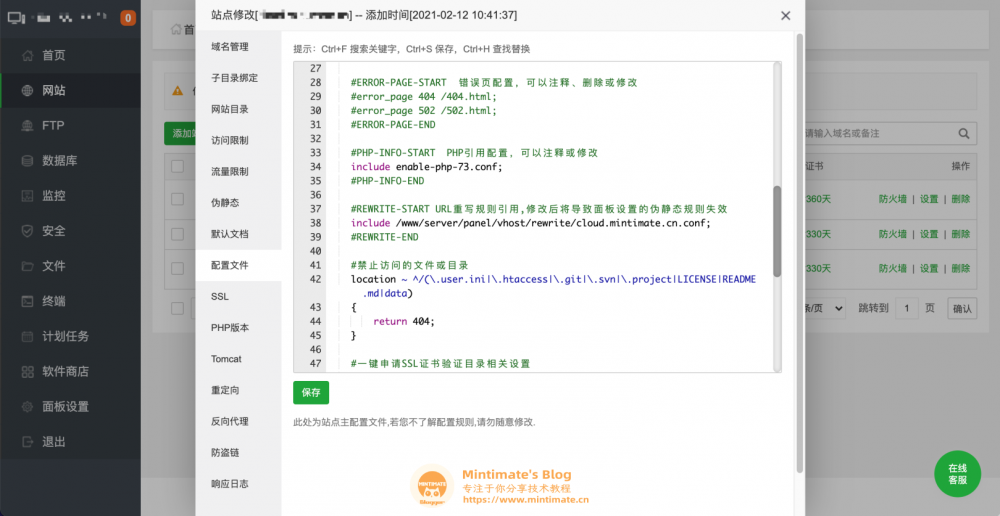Open the 反向代理 tab
The height and width of the screenshot is (516, 1000).
(x=230, y=421)
